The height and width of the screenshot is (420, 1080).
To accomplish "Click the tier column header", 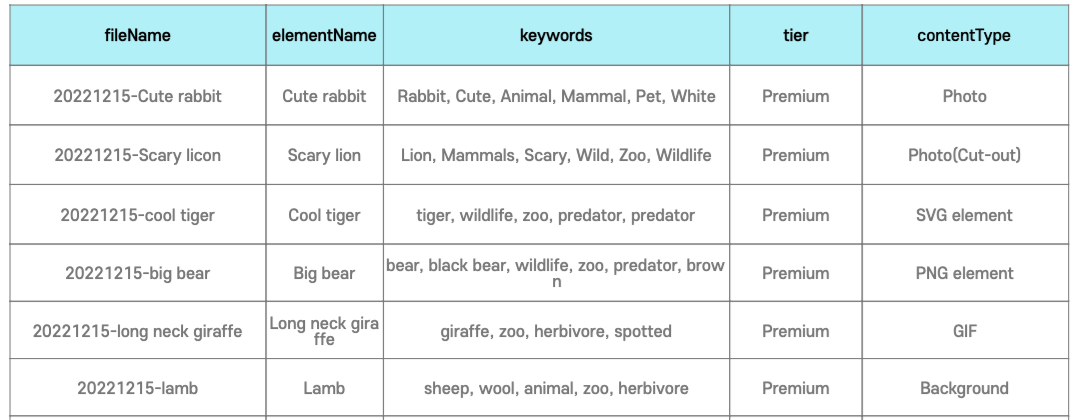I will click(x=795, y=35).
